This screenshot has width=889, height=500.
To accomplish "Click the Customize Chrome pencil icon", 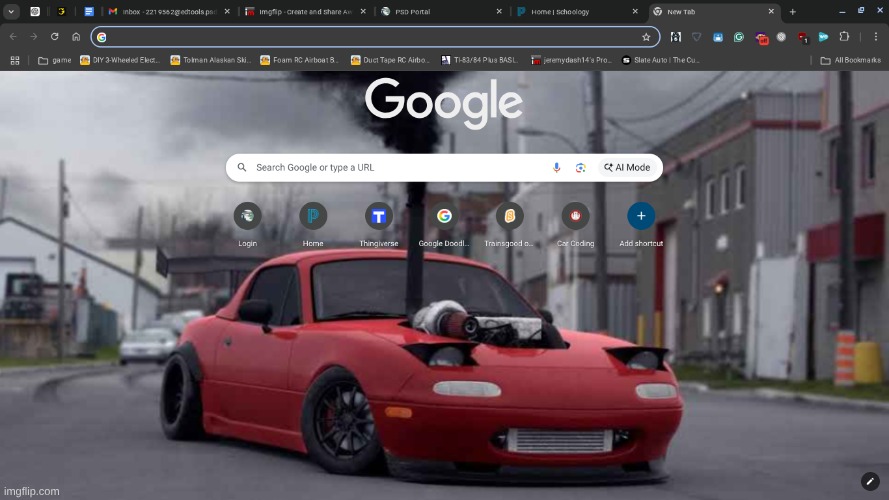I will point(869,481).
